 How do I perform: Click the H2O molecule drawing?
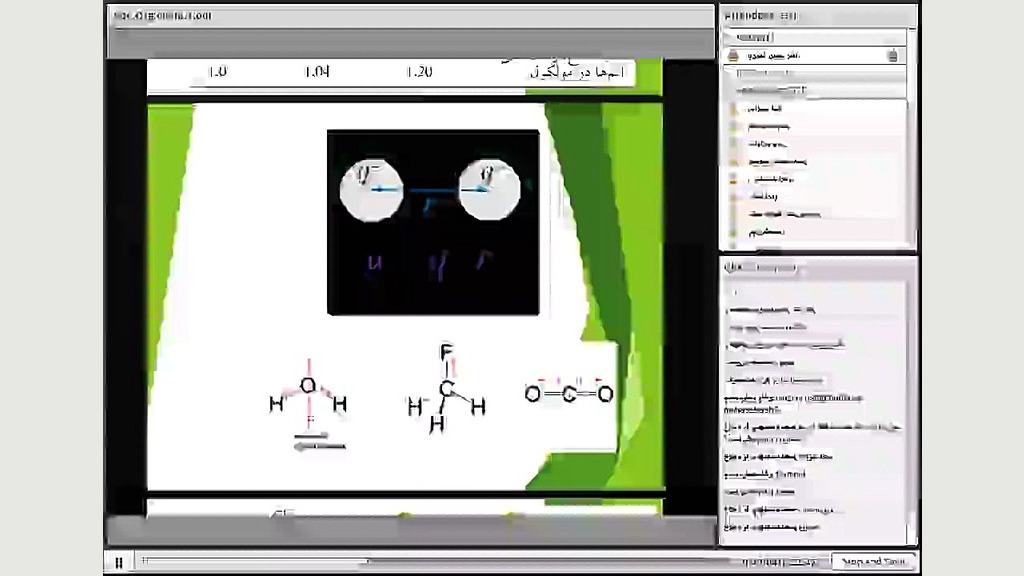[308, 405]
